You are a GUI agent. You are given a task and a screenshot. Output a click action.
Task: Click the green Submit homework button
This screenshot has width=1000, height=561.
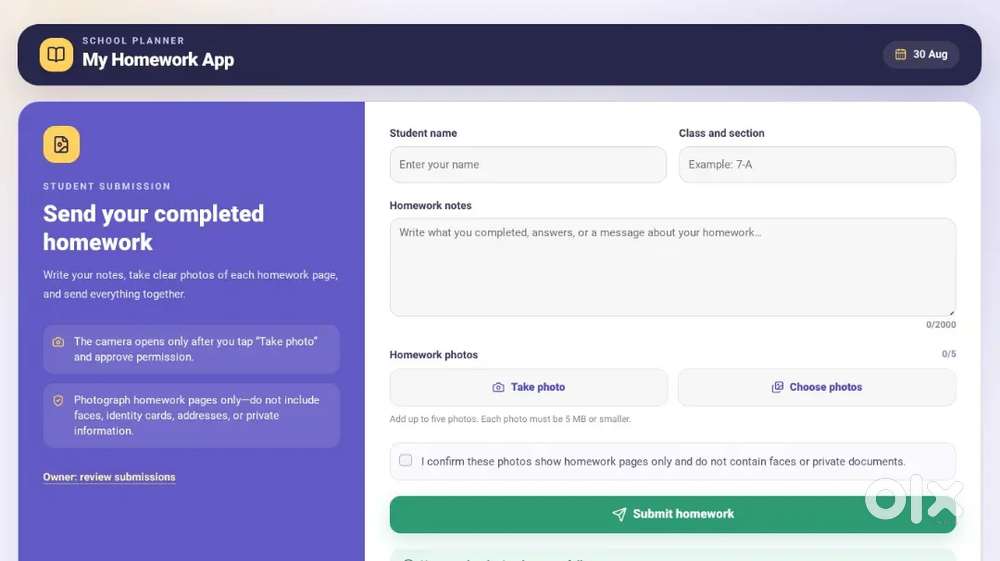(673, 514)
